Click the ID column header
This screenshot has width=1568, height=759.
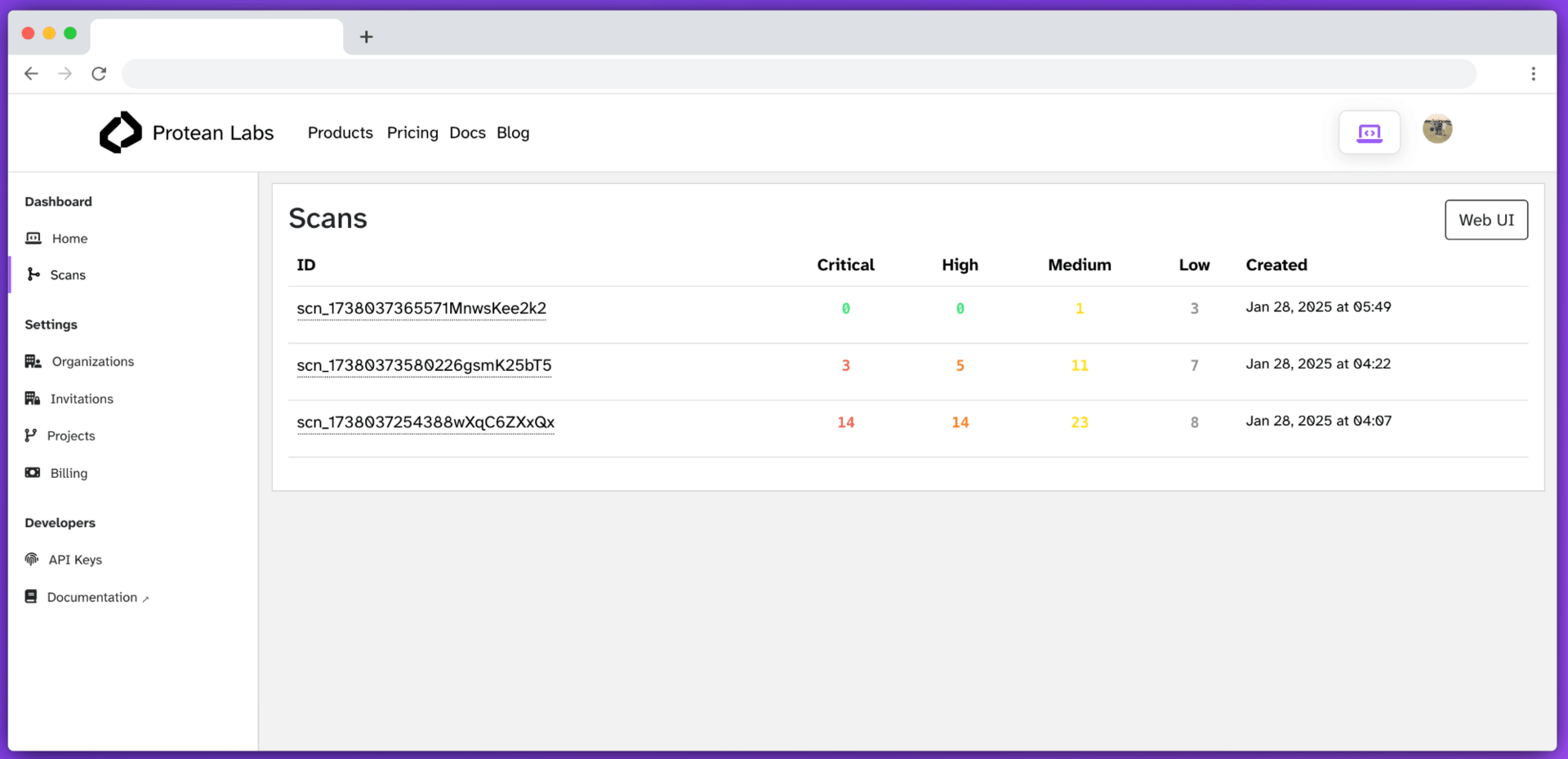[x=306, y=265]
